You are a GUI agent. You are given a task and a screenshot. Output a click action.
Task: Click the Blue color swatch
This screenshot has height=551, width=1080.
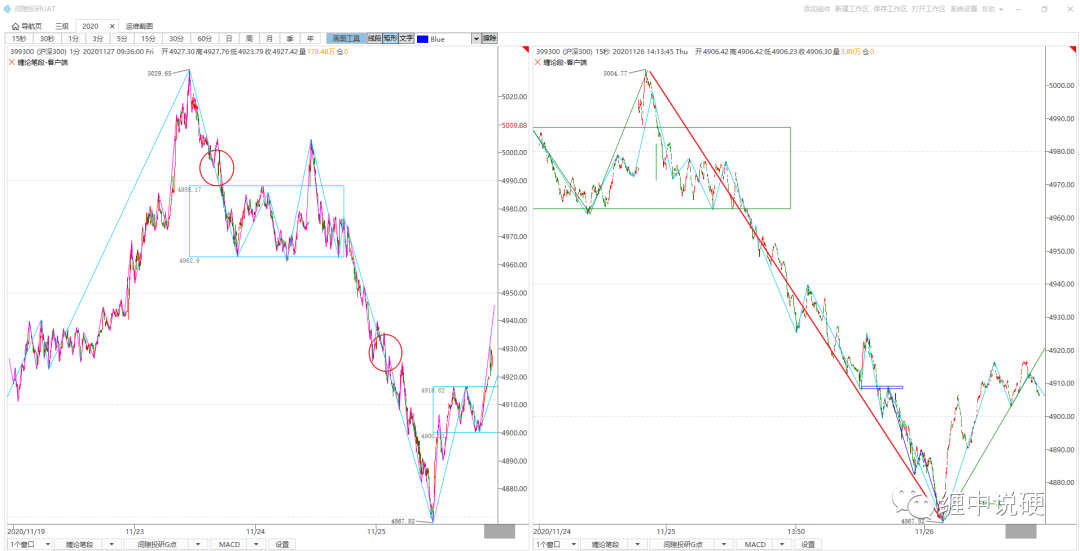pyautogui.click(x=422, y=39)
